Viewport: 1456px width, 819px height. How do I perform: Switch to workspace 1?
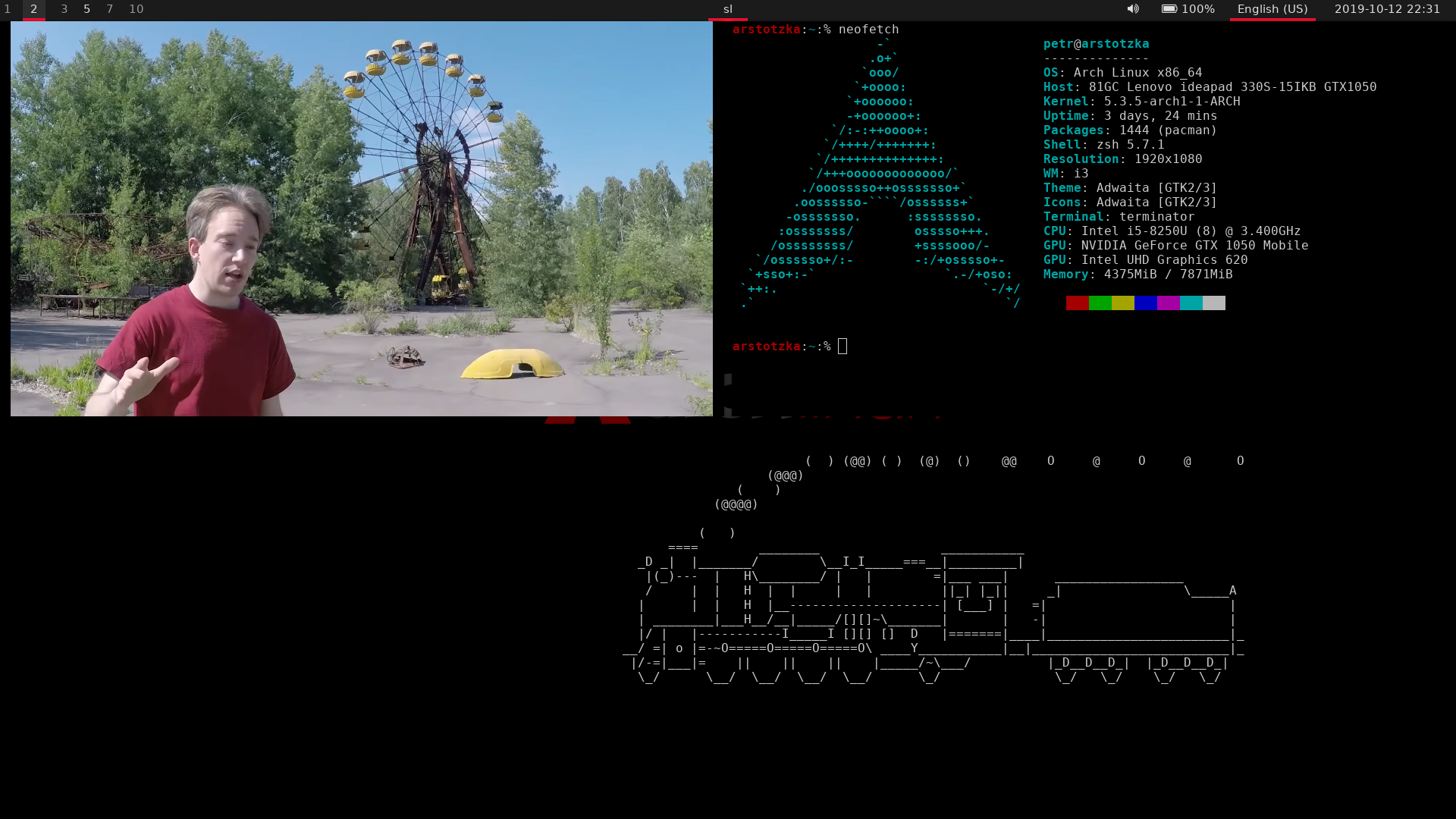(x=8, y=9)
